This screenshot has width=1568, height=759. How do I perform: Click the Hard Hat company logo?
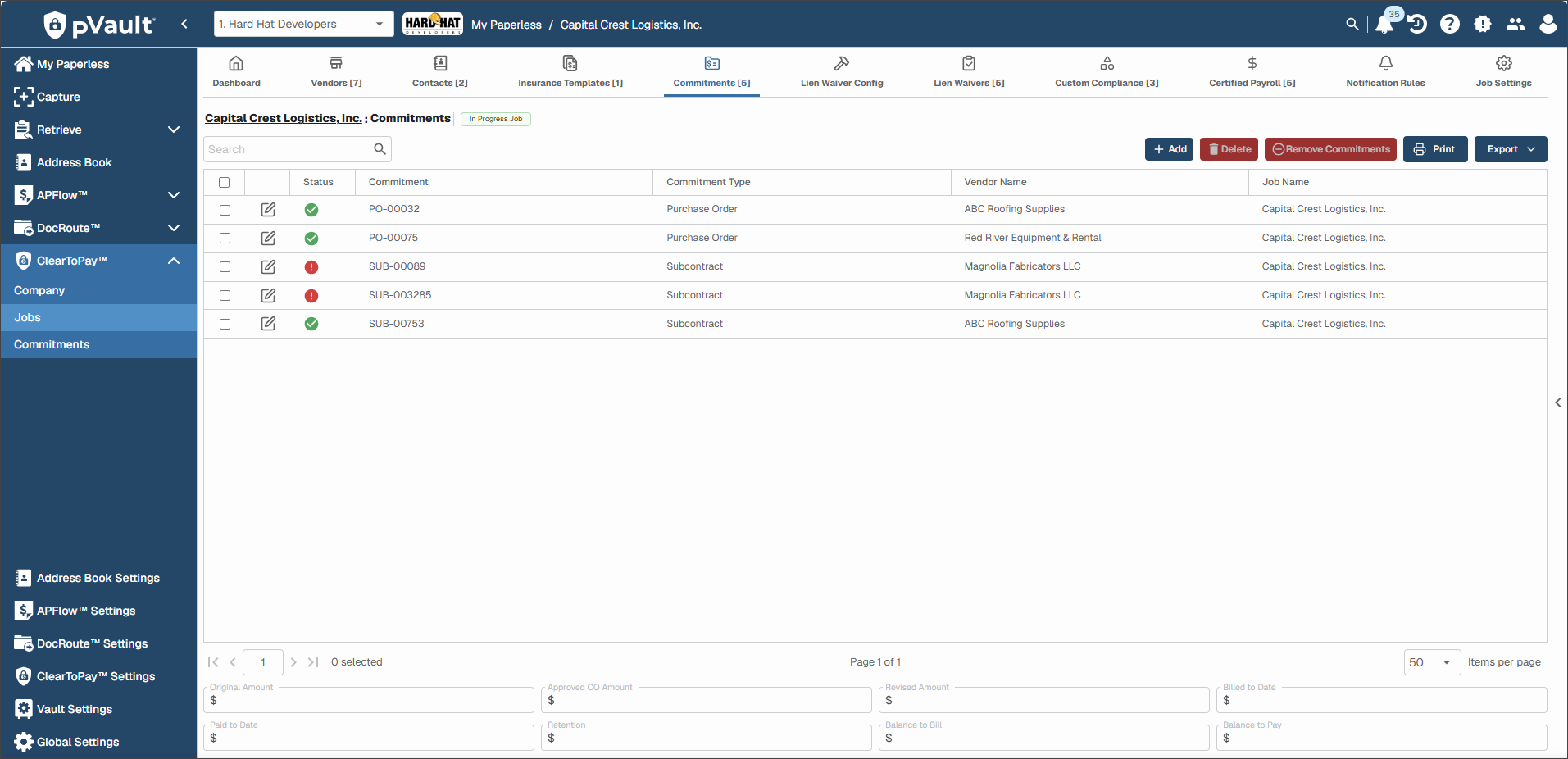433,24
